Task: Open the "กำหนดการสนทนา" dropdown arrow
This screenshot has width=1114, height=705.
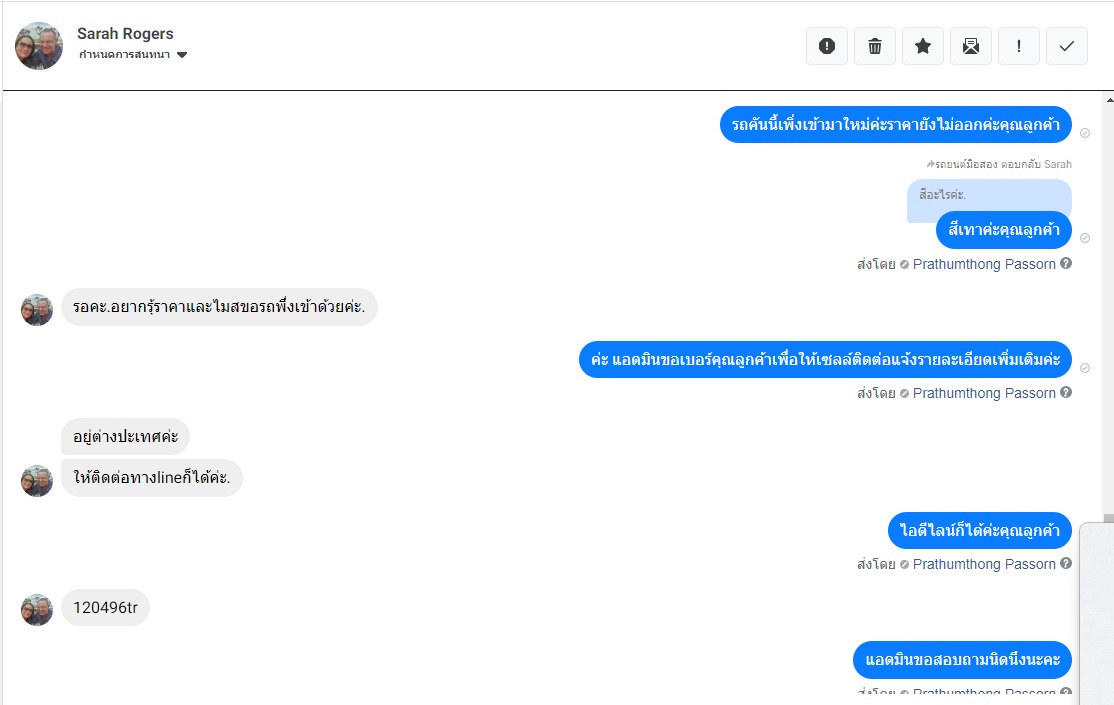Action: click(182, 55)
